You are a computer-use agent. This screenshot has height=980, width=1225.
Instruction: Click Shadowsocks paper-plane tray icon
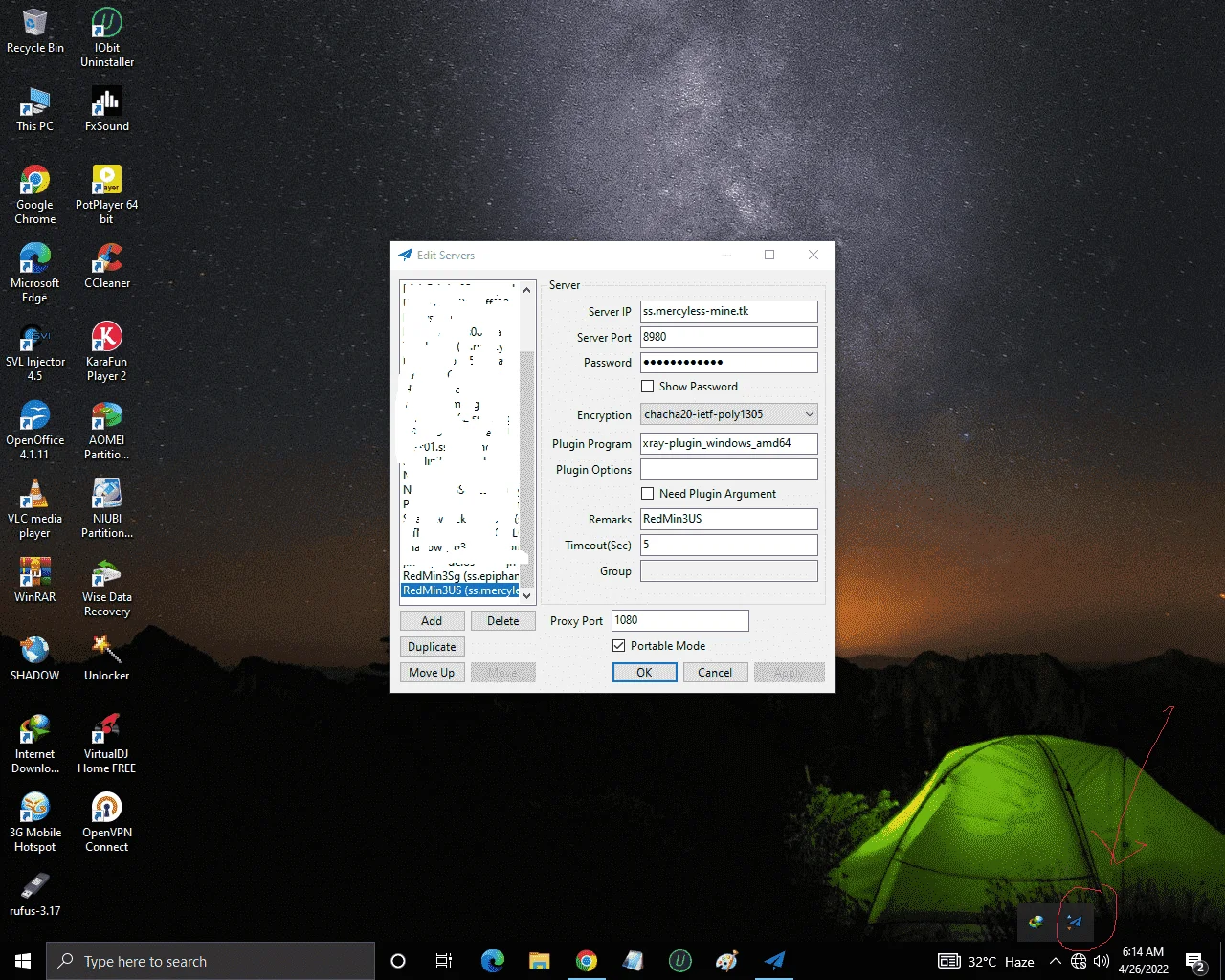click(1074, 923)
